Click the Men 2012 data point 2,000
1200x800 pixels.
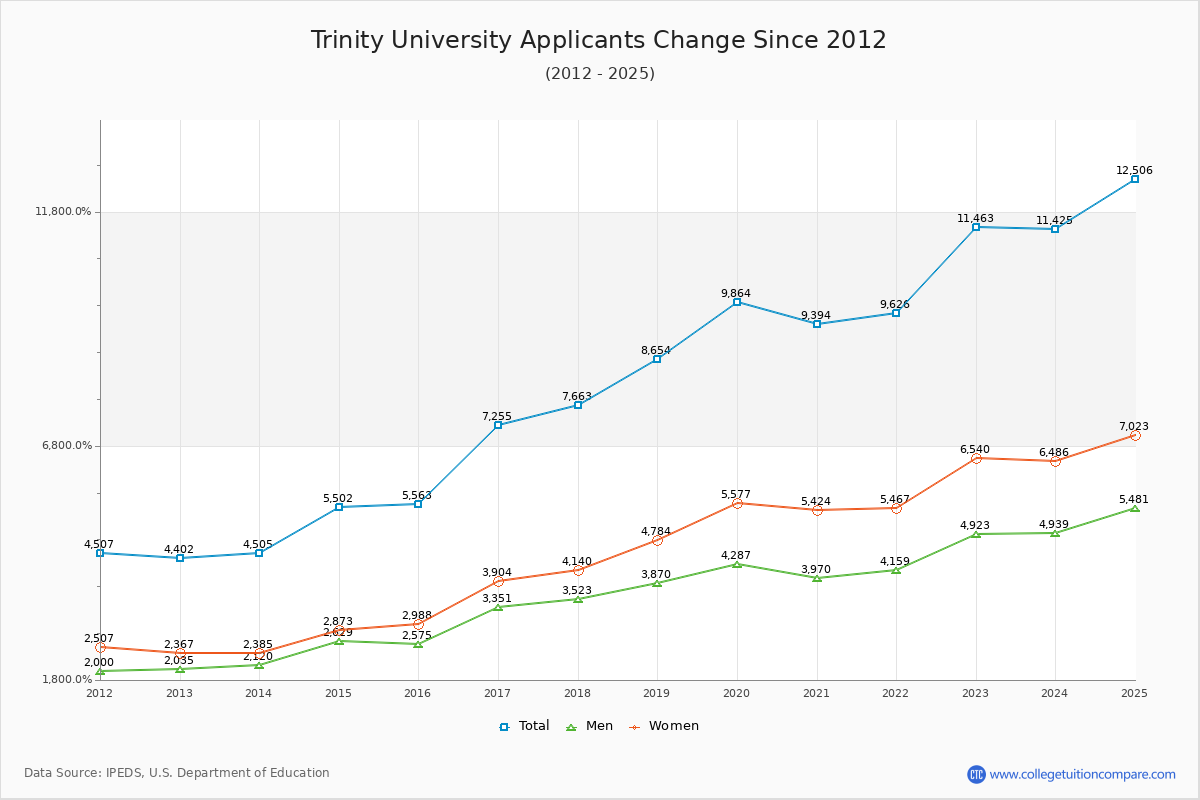pyautogui.click(x=100, y=671)
